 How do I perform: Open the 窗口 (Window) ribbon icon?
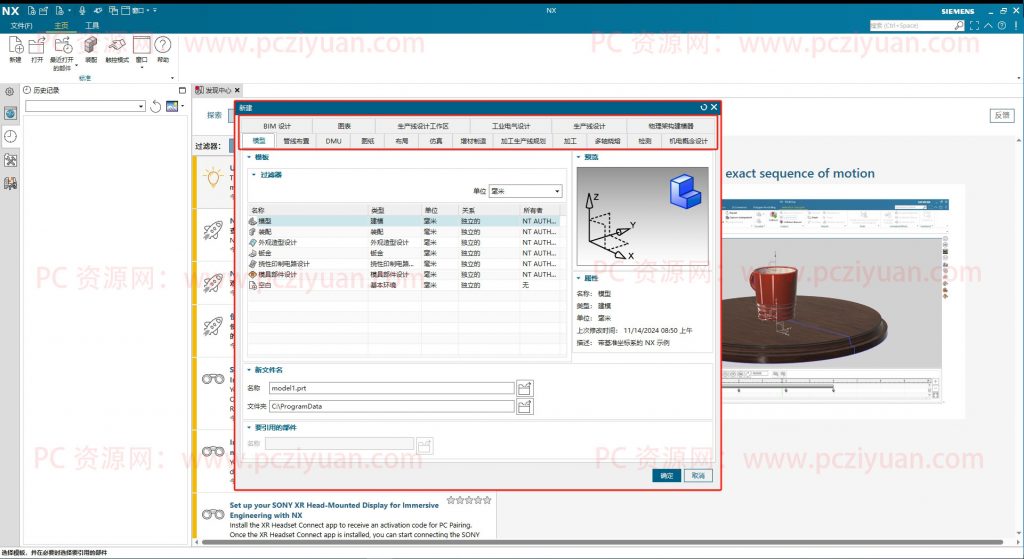[142, 45]
